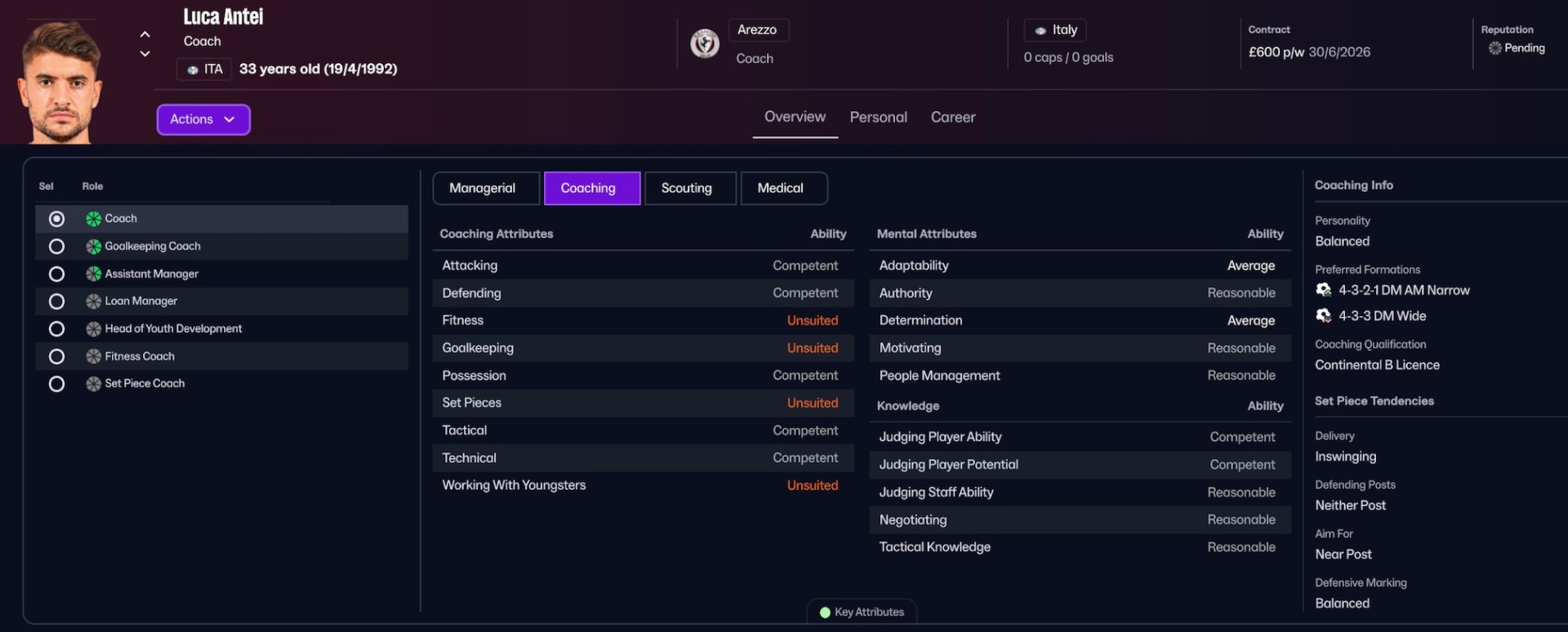Switch to the Personal tab
The image size is (1568, 632).
click(878, 118)
